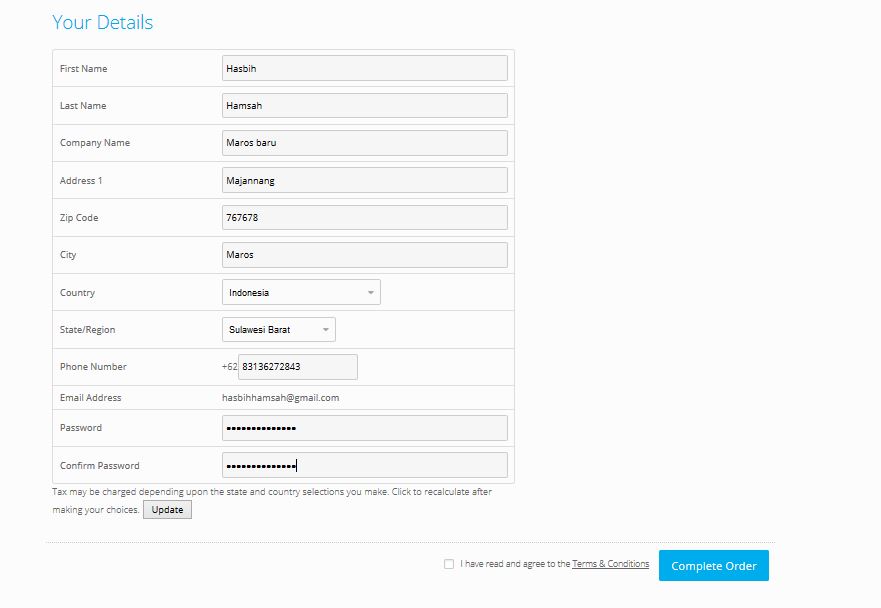Click the Company Name field showing Maros baru
The height and width of the screenshot is (608, 881).
pos(364,142)
